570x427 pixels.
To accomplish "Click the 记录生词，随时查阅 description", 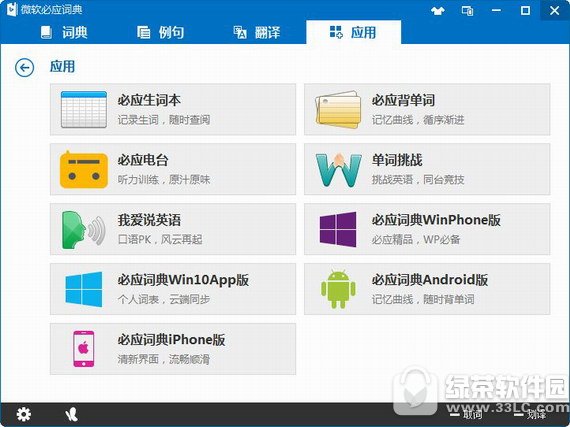I will click(x=164, y=120).
